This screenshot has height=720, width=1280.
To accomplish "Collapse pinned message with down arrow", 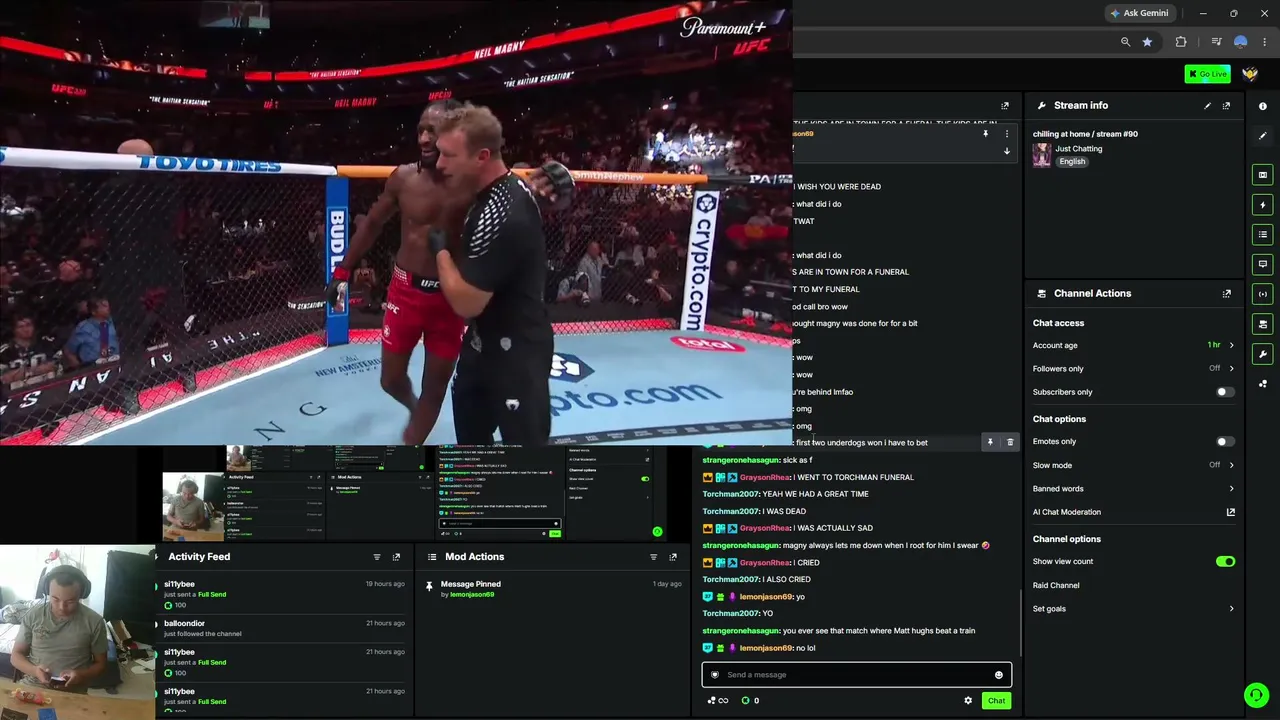I will click(x=1007, y=152).
